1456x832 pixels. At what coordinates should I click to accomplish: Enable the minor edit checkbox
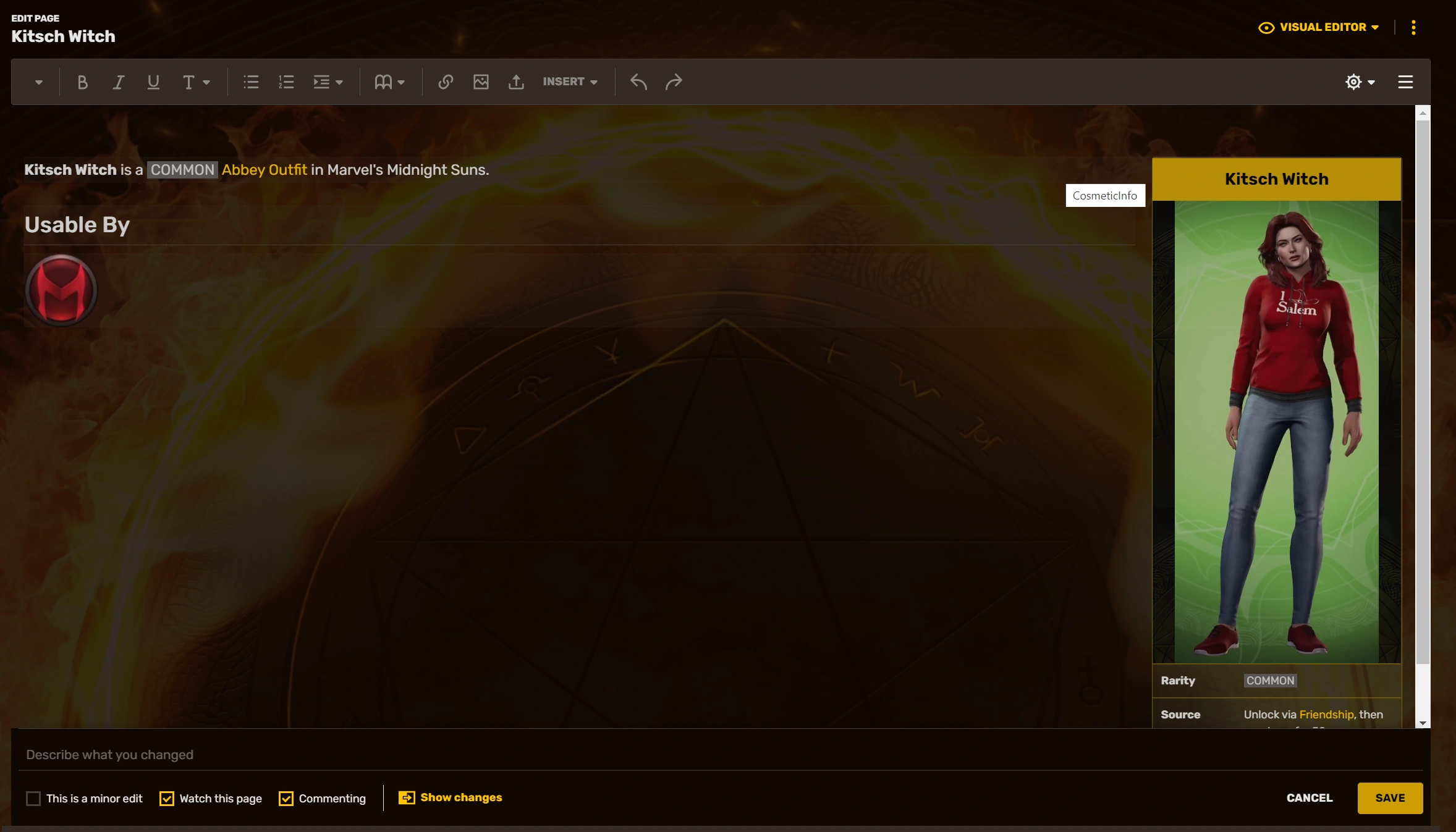(x=33, y=799)
